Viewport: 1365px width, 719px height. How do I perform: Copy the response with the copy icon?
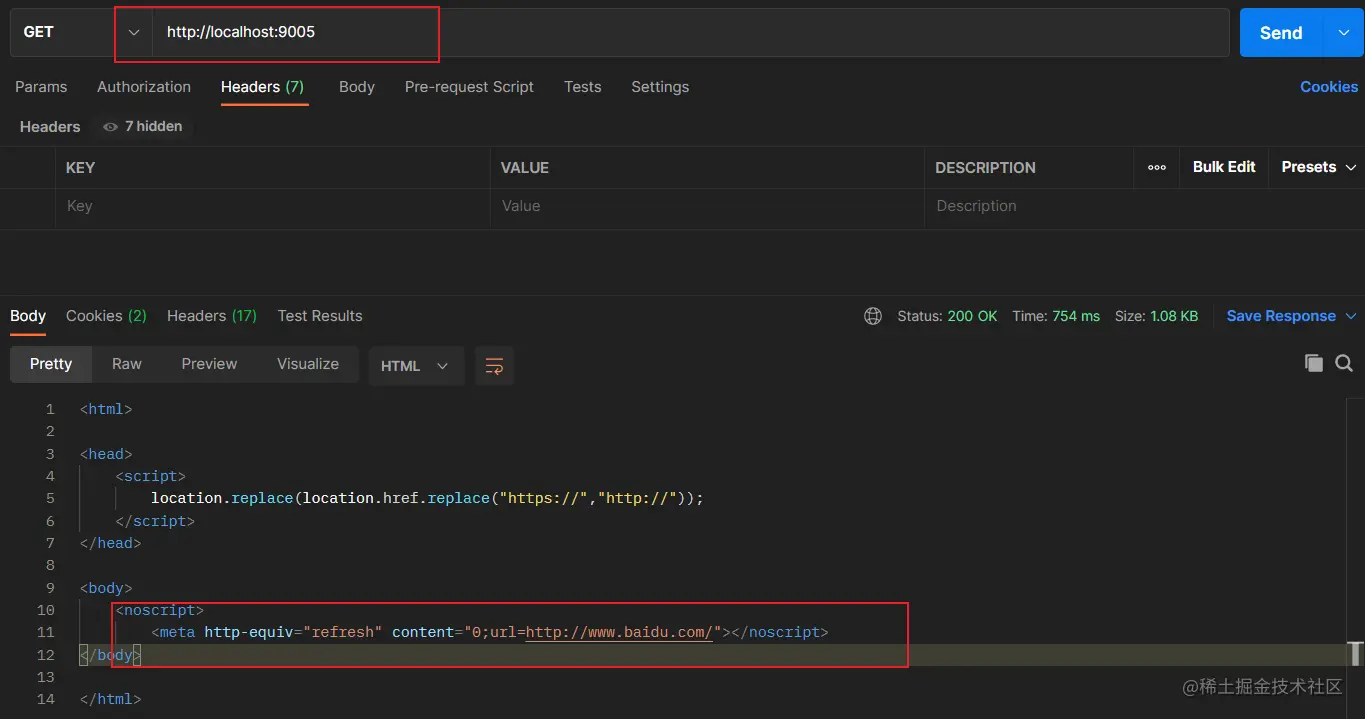click(1314, 363)
